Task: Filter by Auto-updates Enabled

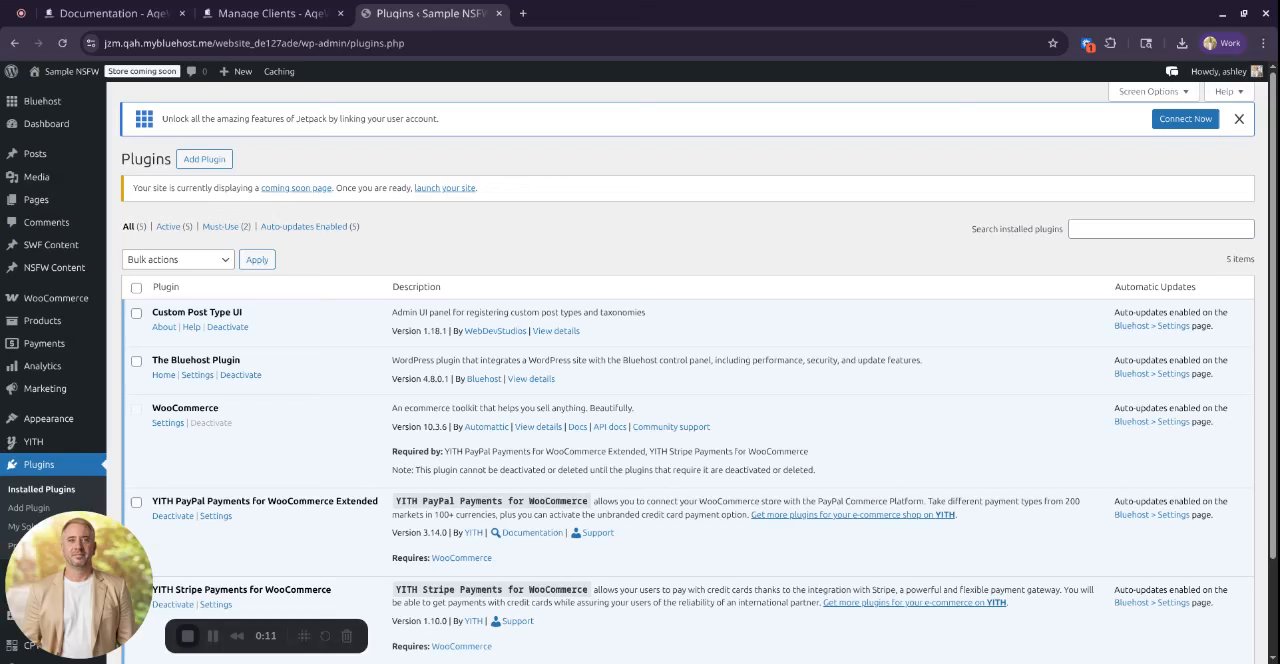Action: 304,227
